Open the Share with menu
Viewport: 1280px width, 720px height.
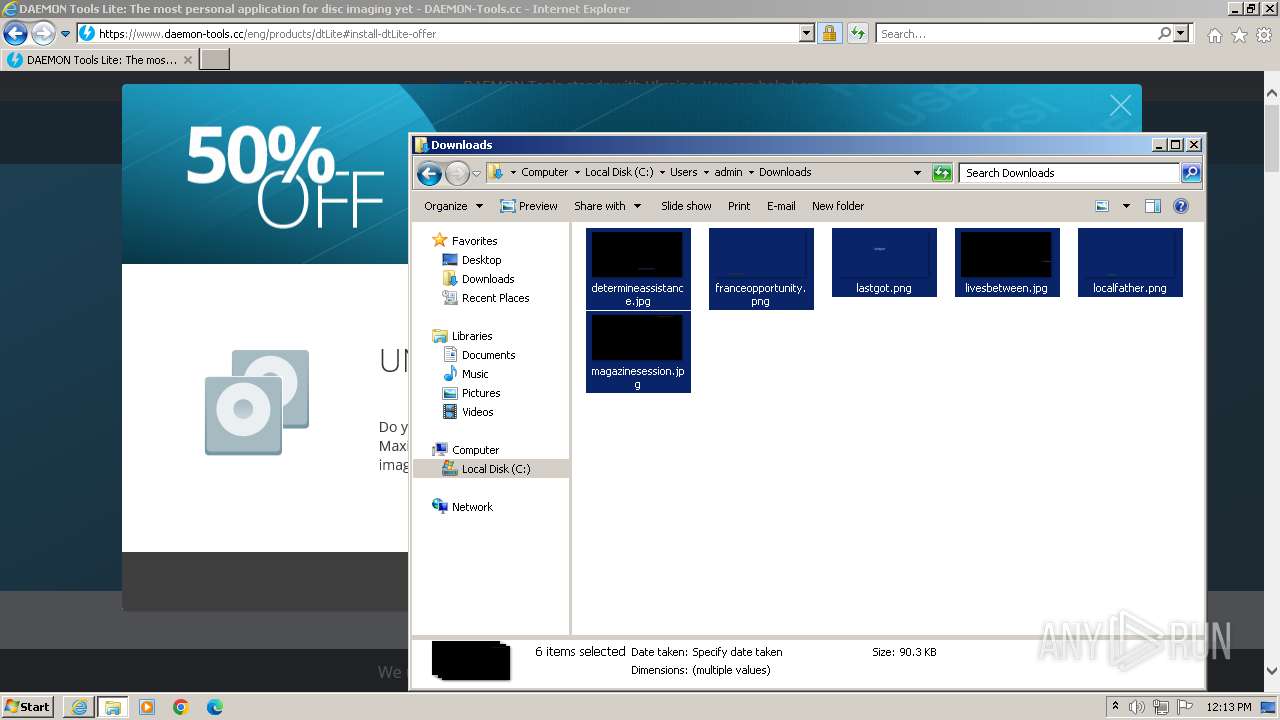(607, 206)
